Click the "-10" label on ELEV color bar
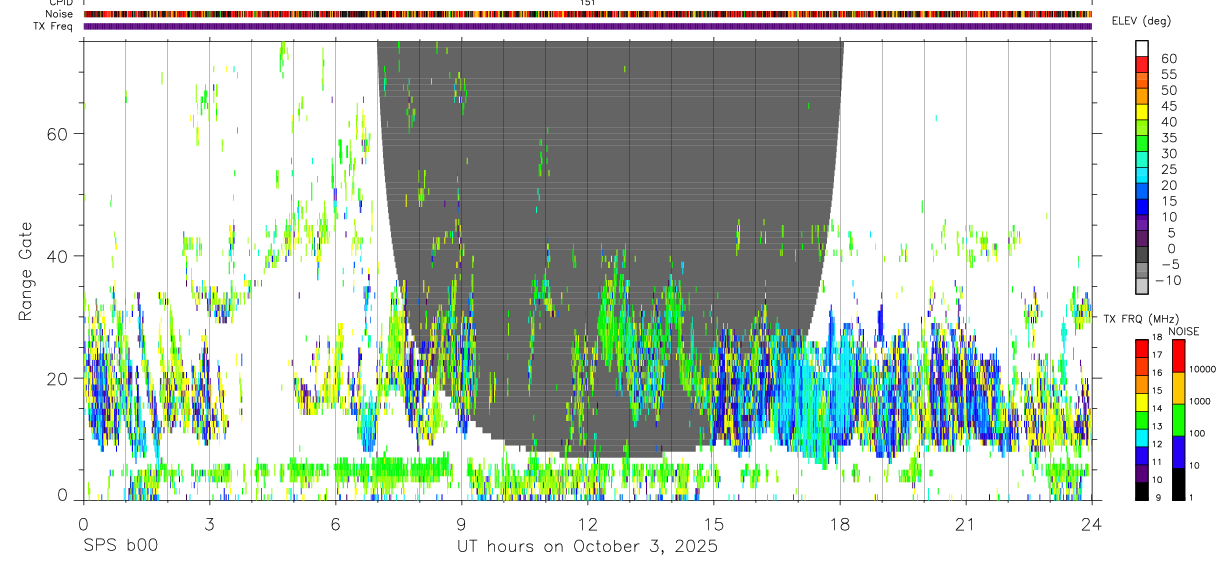Image resolution: width=1228 pixels, height=567 pixels. pyautogui.click(x=1166, y=280)
